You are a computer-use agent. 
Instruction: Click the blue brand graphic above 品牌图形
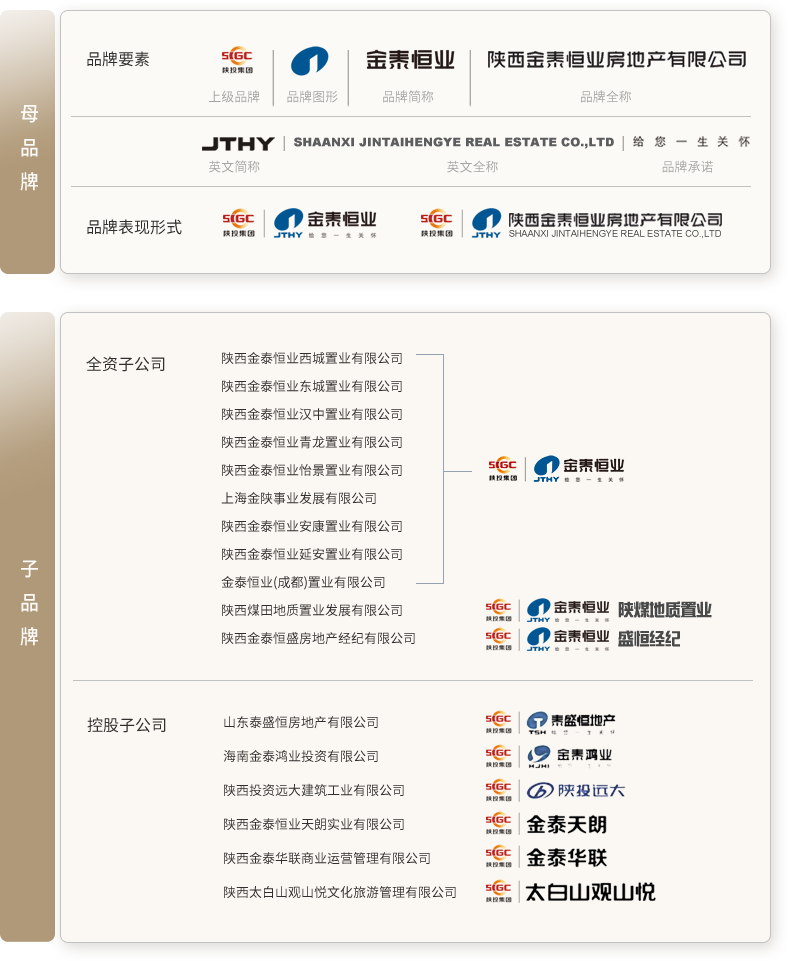coord(310,62)
